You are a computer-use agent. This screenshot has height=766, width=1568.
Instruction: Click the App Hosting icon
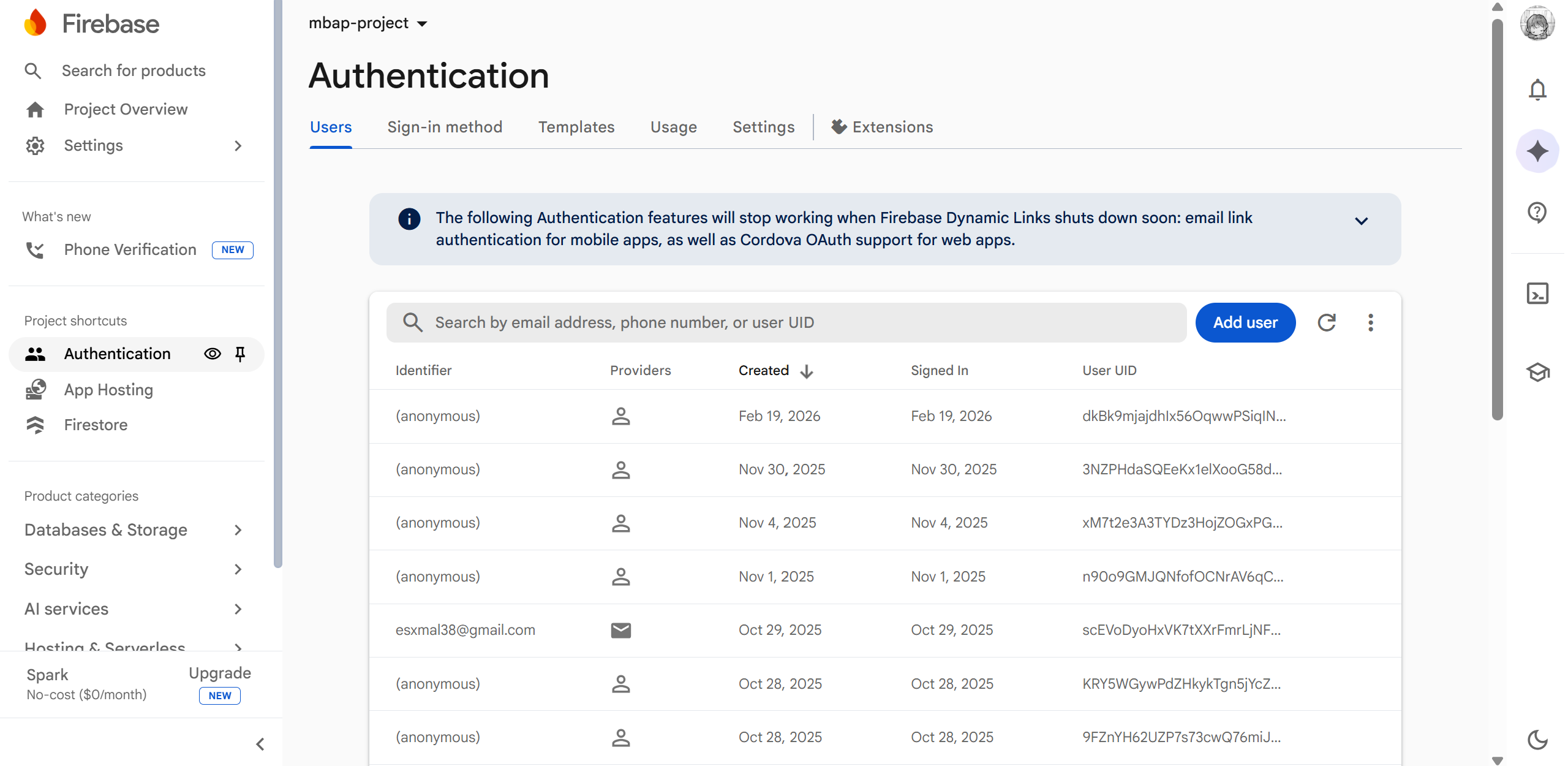coord(36,390)
